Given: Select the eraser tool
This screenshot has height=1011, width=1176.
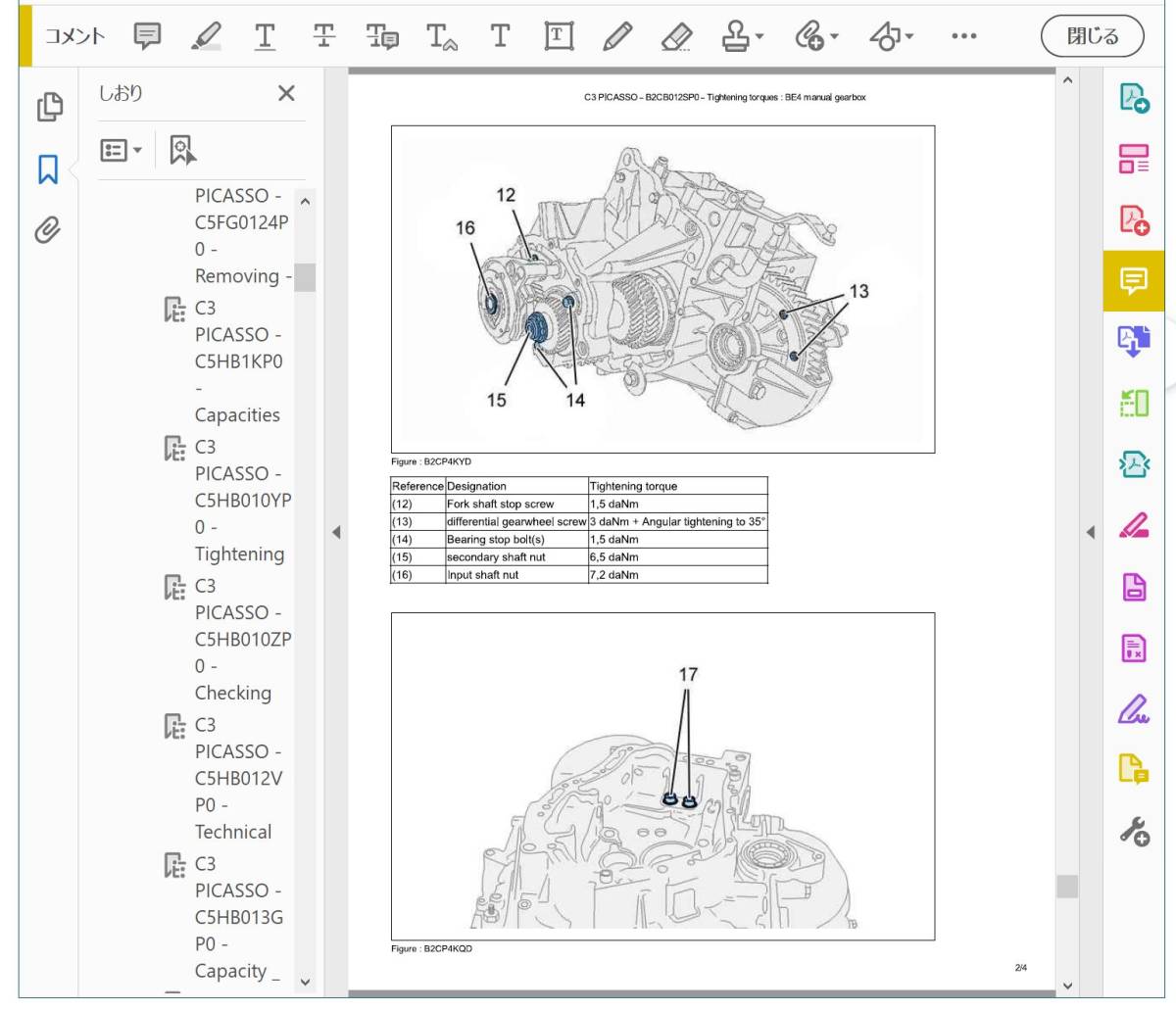Looking at the screenshot, I should pyautogui.click(x=676, y=37).
